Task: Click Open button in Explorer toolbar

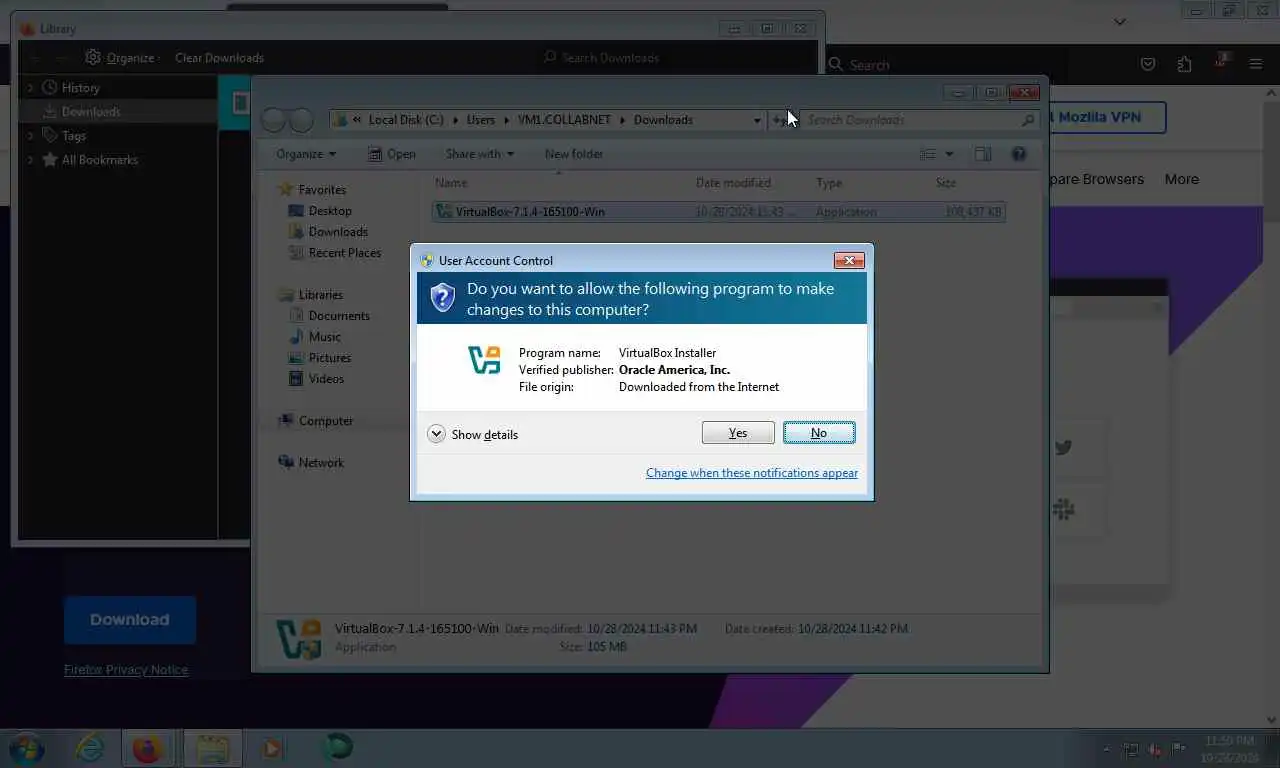Action: tap(391, 154)
